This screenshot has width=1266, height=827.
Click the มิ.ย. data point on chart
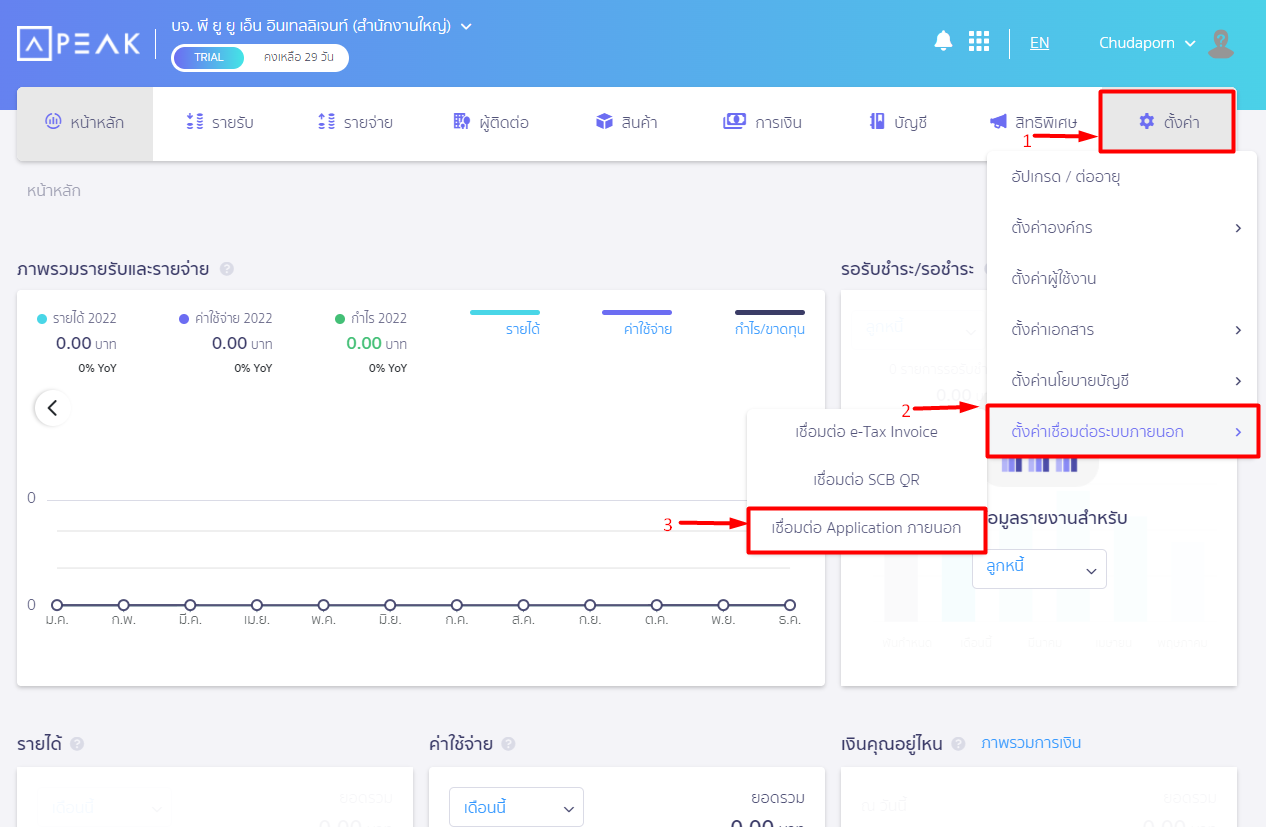click(x=390, y=605)
